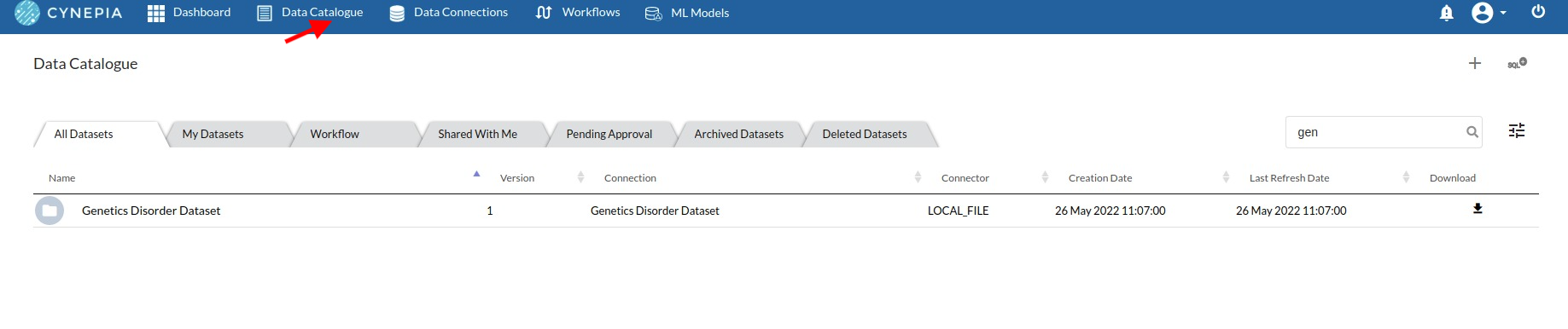This screenshot has width=1568, height=329.
Task: Open the SQL query dataset icon
Action: [1517, 63]
